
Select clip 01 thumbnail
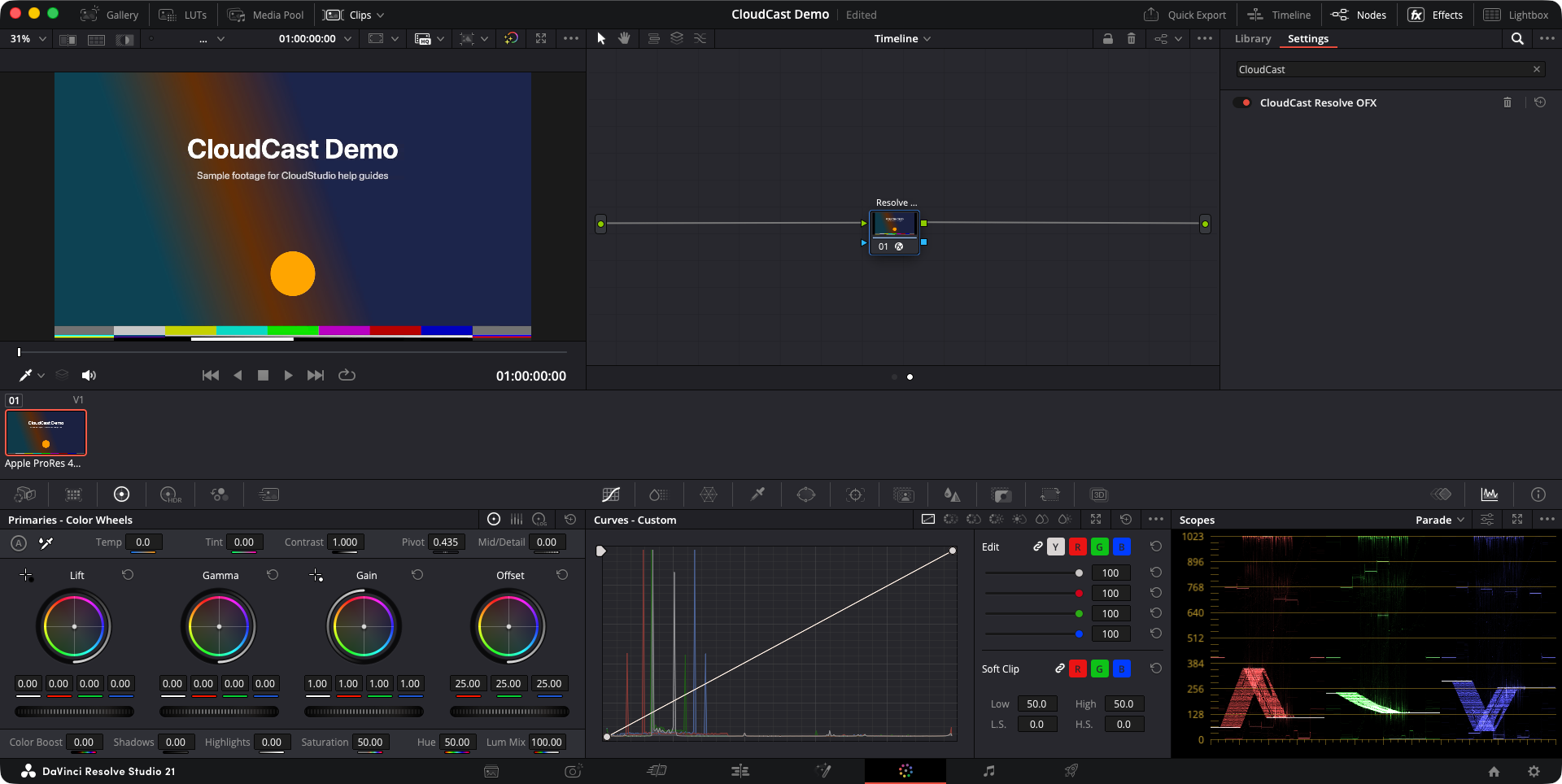tap(46, 433)
